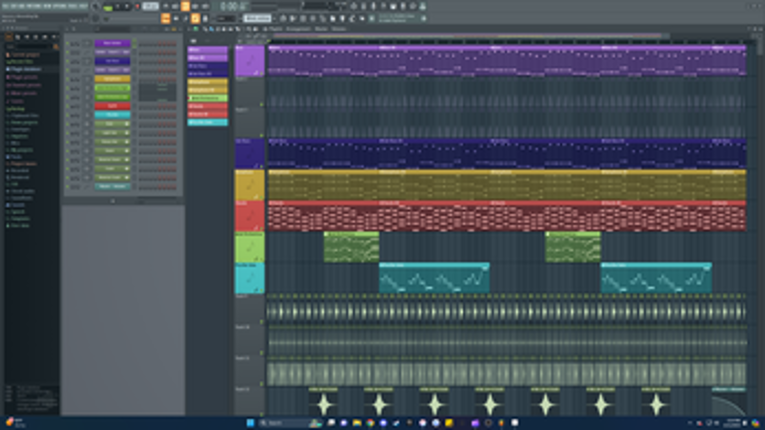This screenshot has width=765, height=430.
Task: Click the orange search icon in Browser
Action: point(56,47)
